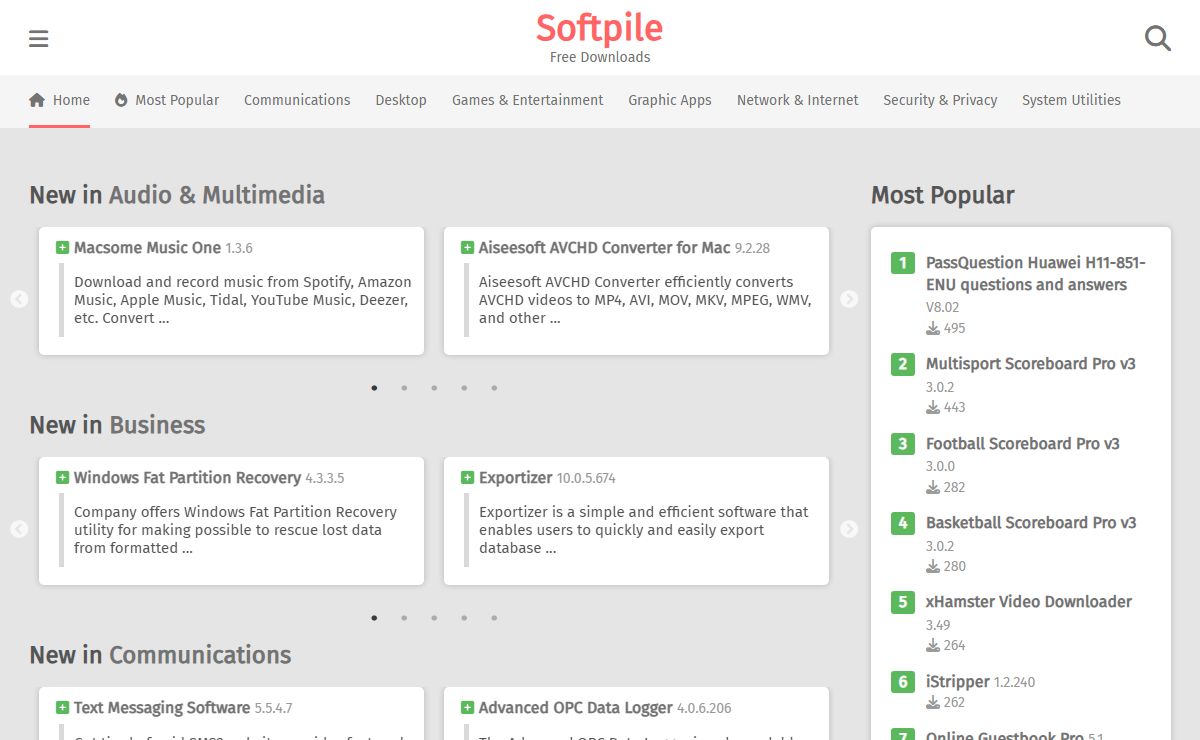Open Network & Internet category
The image size is (1200, 740).
click(x=798, y=100)
